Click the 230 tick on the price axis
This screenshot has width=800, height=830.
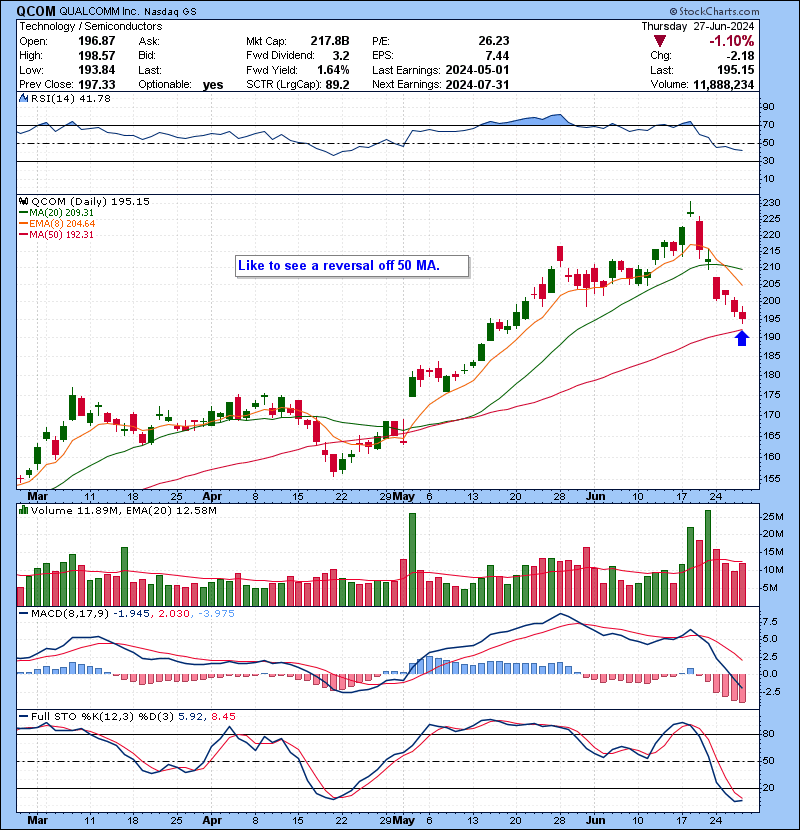[x=771, y=203]
